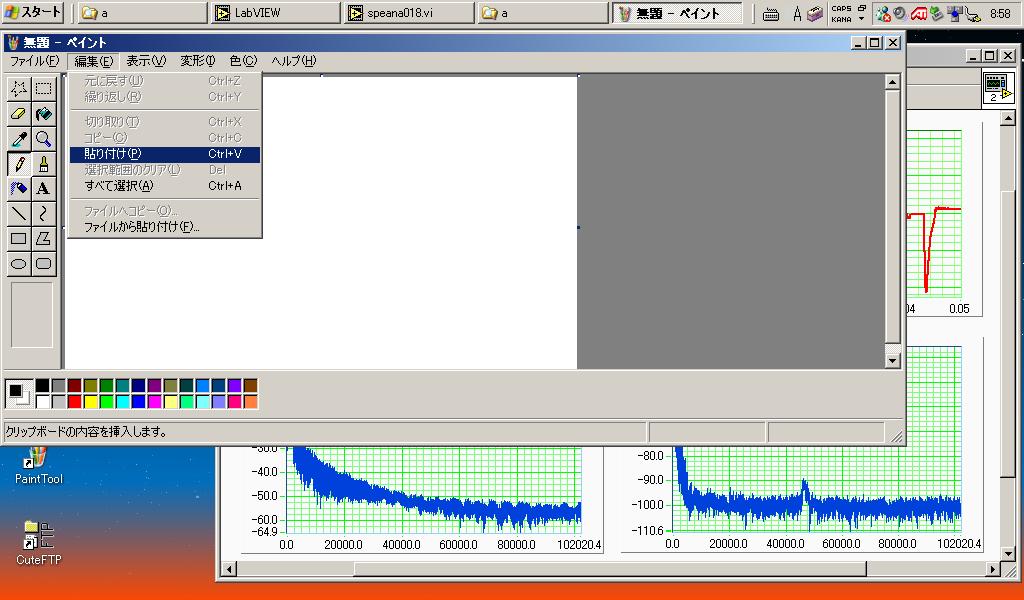Pick the yellow color swatch in palette
This screenshot has height=600, width=1024.
[x=90, y=402]
